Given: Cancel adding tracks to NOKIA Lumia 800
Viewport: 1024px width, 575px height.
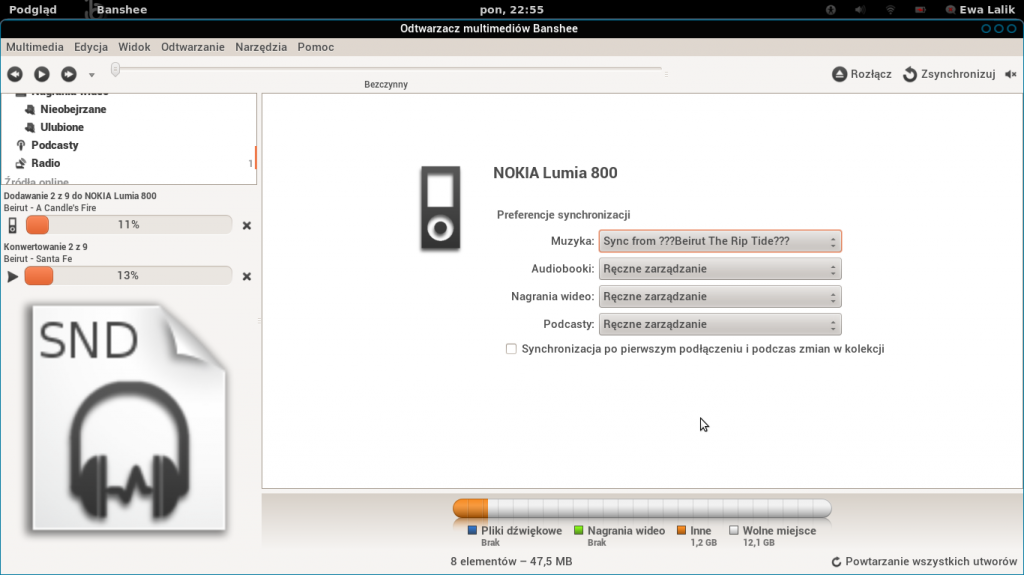Looking at the screenshot, I should coord(247,225).
